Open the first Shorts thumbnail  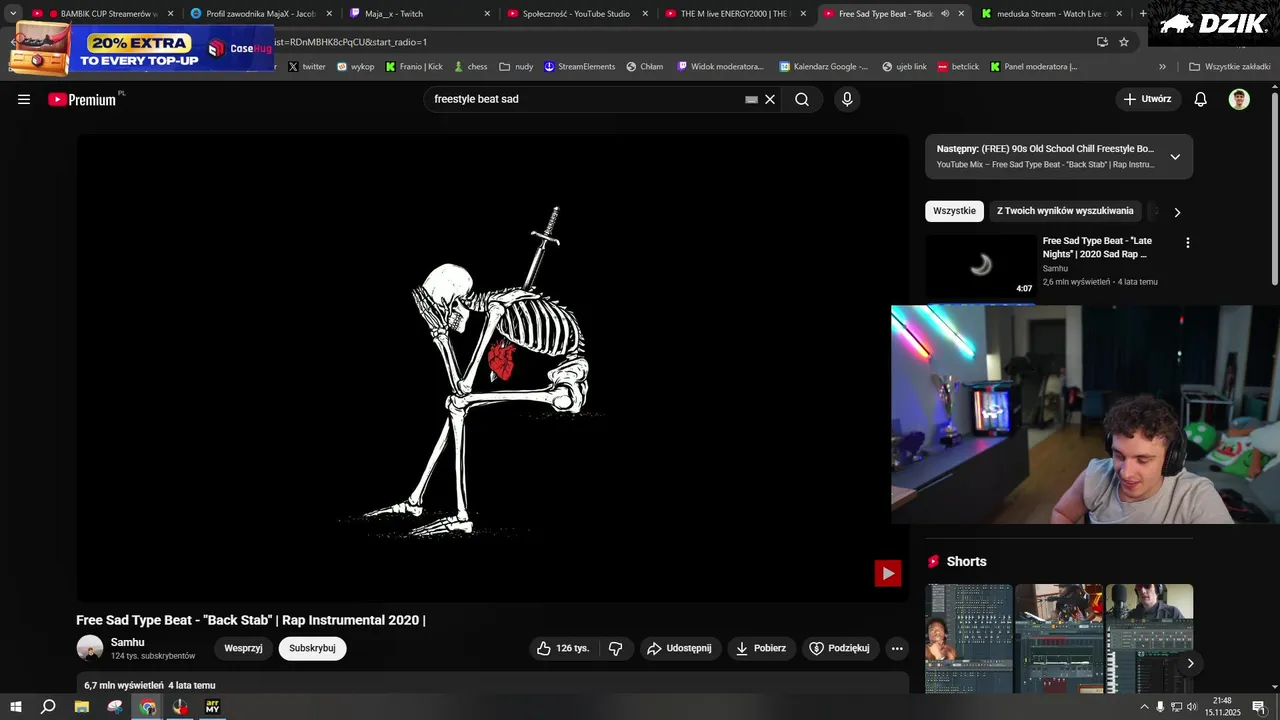point(968,638)
